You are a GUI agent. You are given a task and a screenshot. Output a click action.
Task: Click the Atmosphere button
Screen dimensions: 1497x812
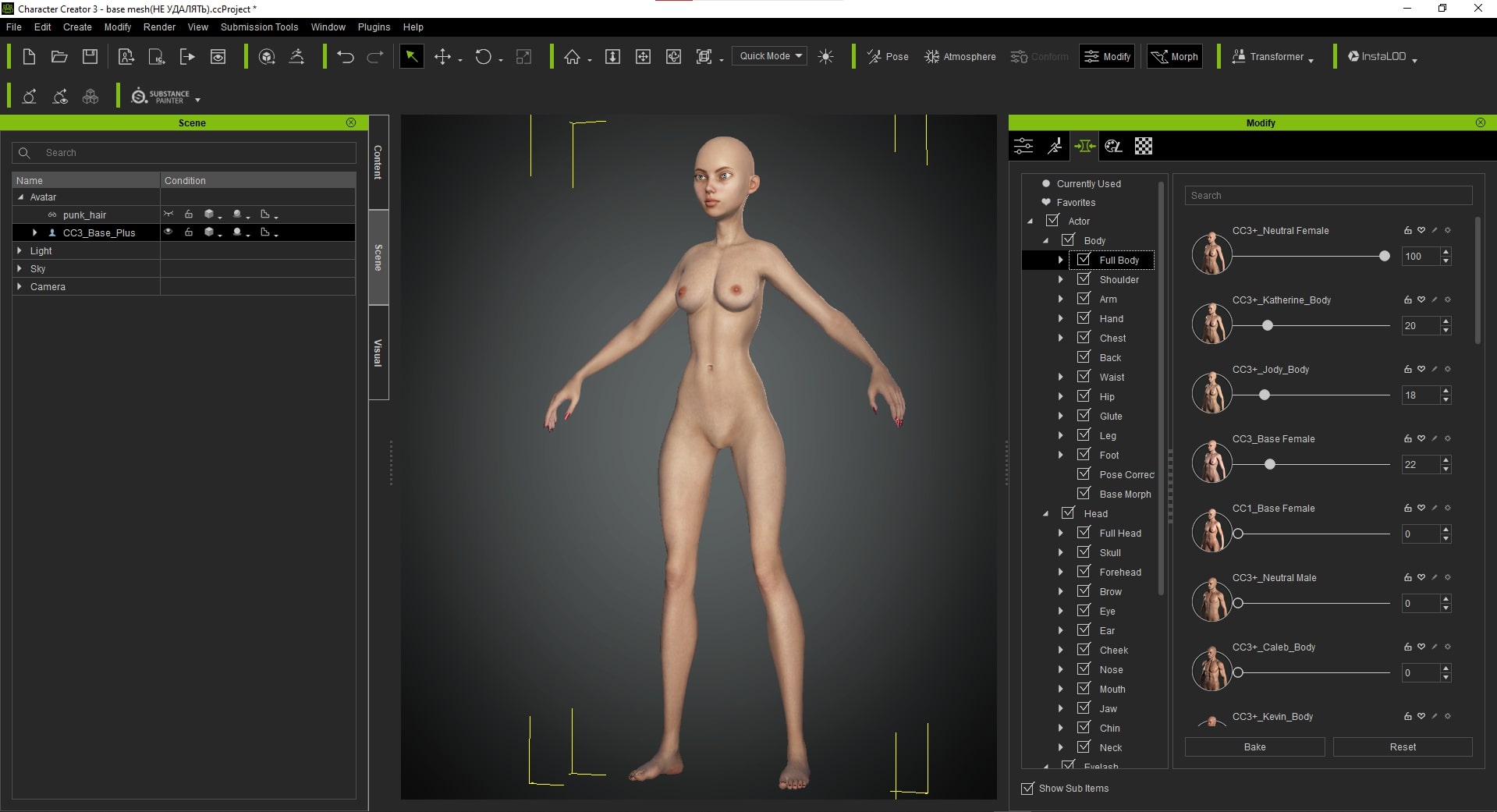(x=960, y=56)
